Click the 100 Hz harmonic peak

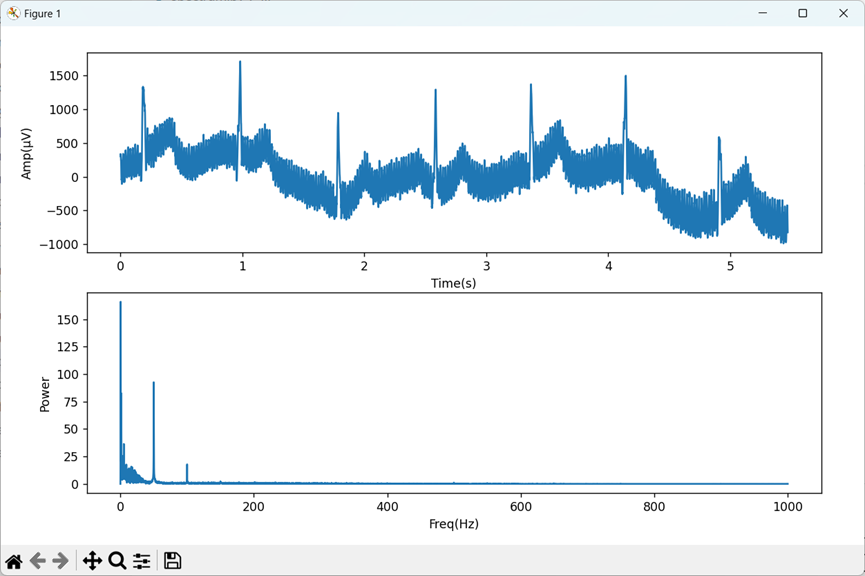(187, 465)
